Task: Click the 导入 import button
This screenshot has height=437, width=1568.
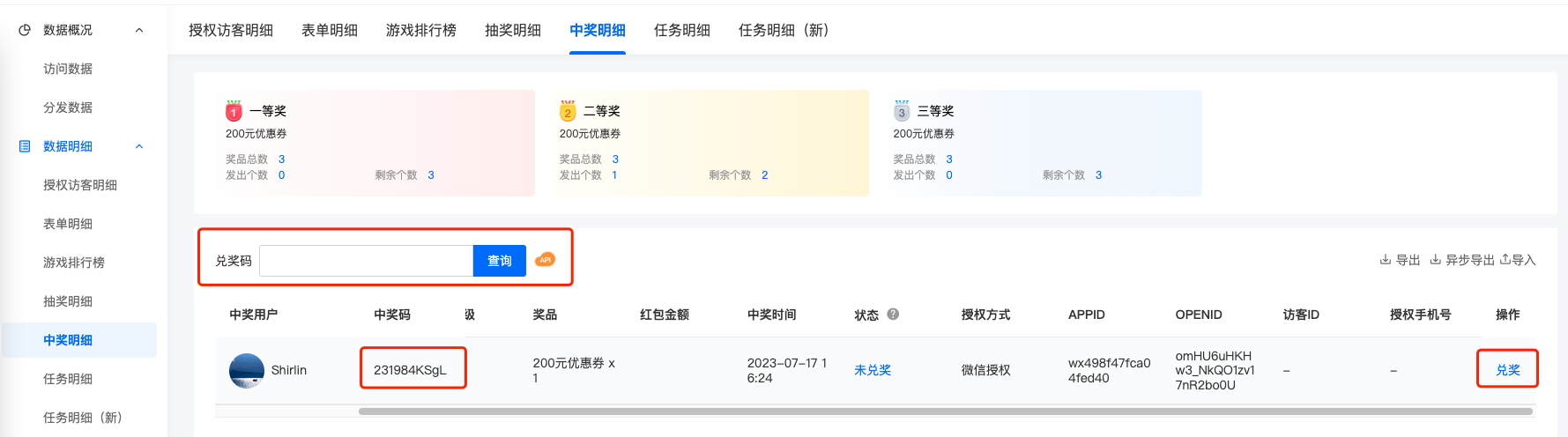Action: coord(1518,260)
